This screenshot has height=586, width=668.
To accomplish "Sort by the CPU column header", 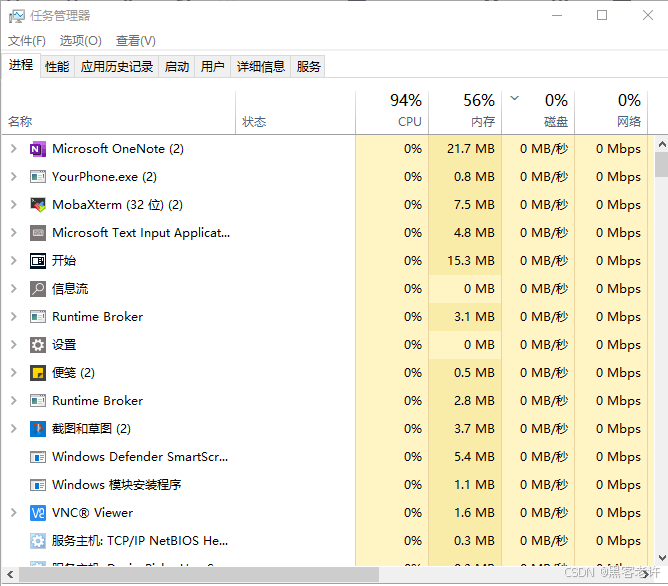I will click(392, 112).
